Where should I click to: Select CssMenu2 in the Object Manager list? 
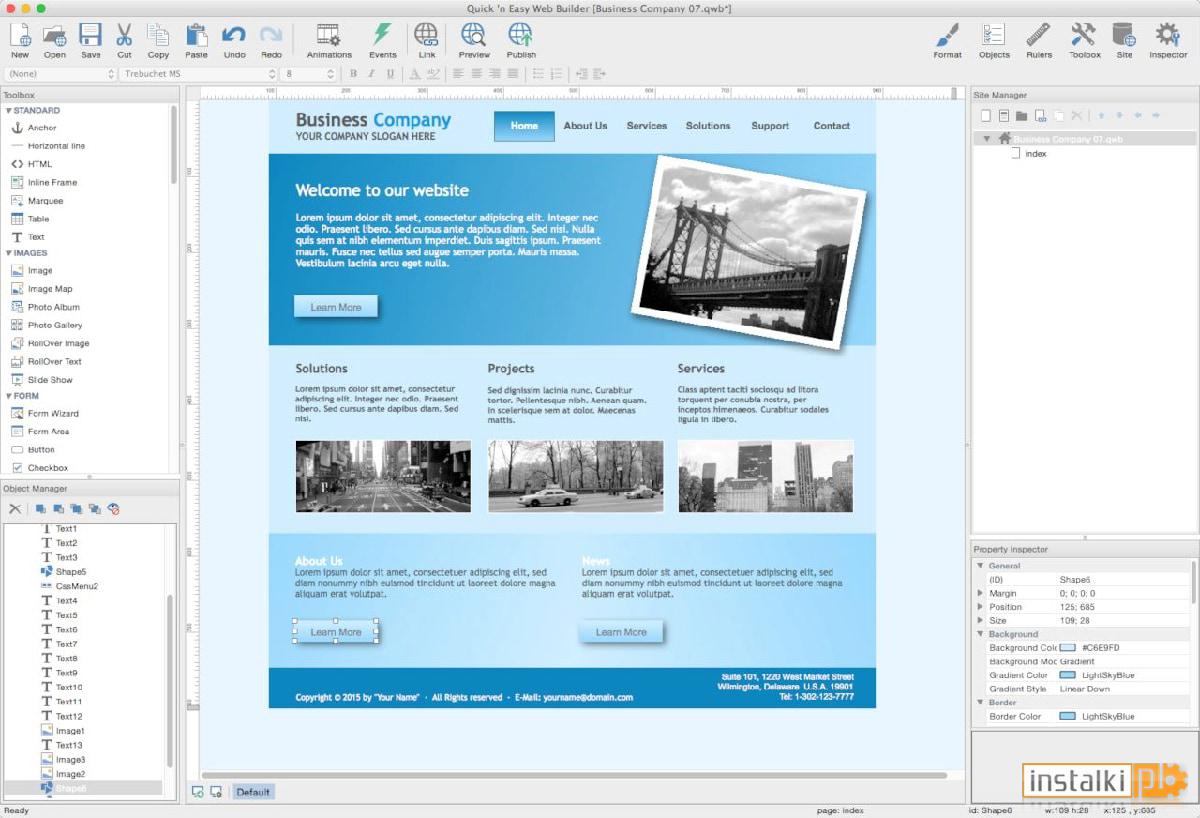click(69, 586)
